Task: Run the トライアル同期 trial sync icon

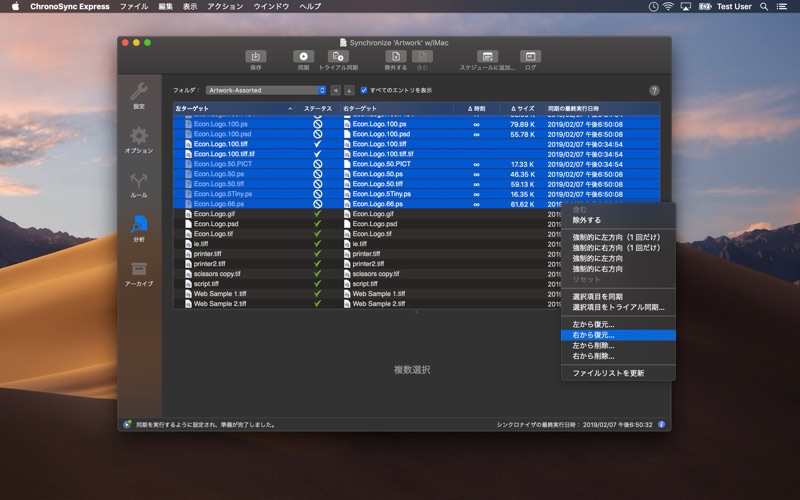Action: tap(336, 57)
